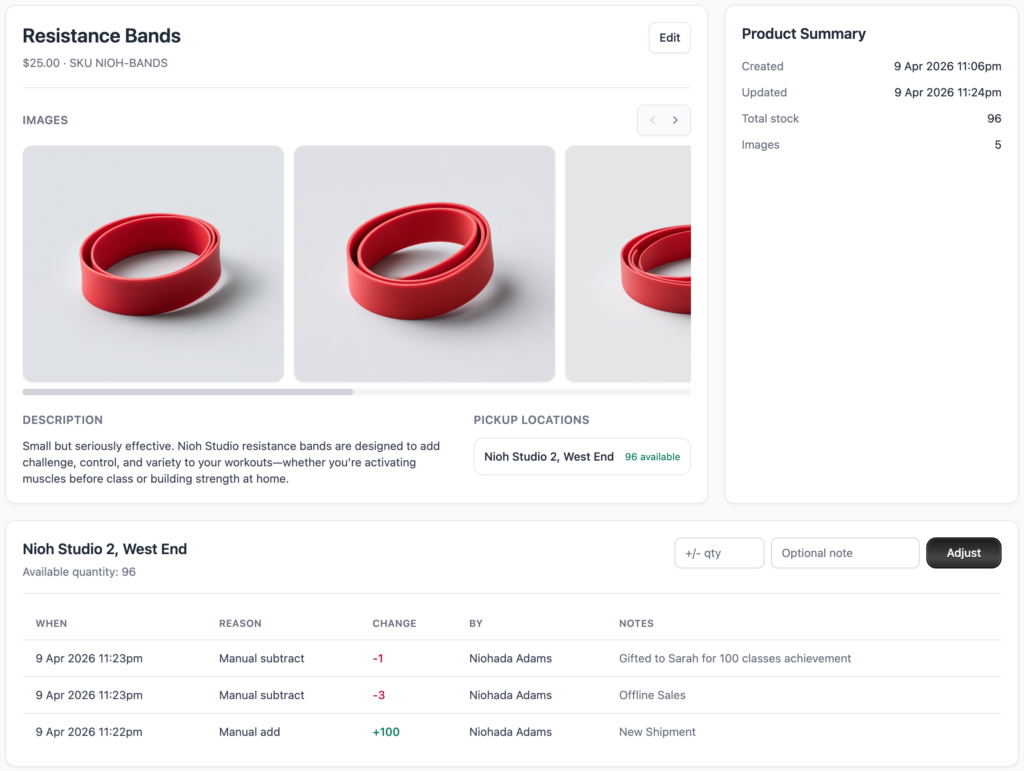Click into the Optional note field
The image size is (1024, 771).
point(844,553)
